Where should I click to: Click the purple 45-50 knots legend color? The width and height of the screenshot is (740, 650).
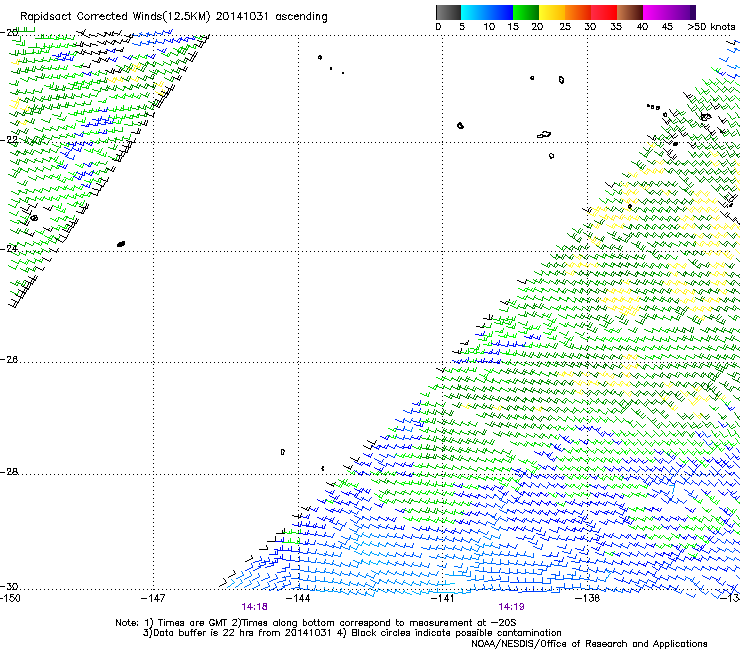click(682, 12)
